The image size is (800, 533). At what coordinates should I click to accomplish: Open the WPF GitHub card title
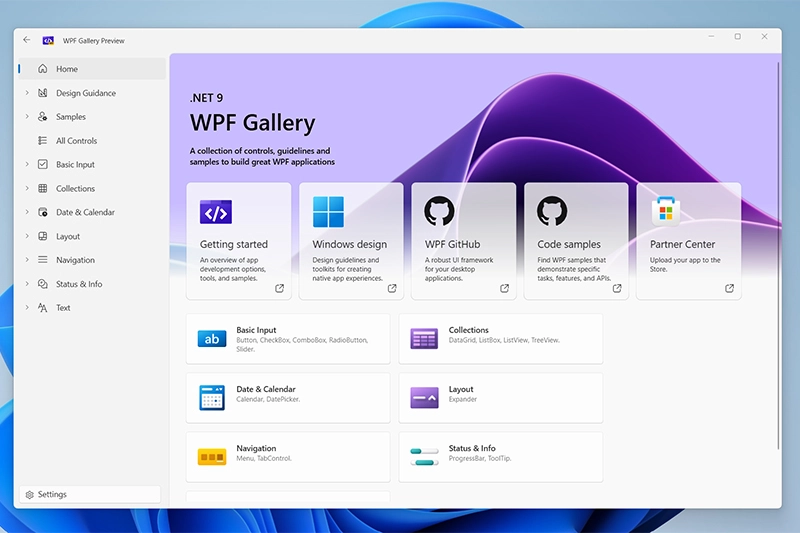453,244
